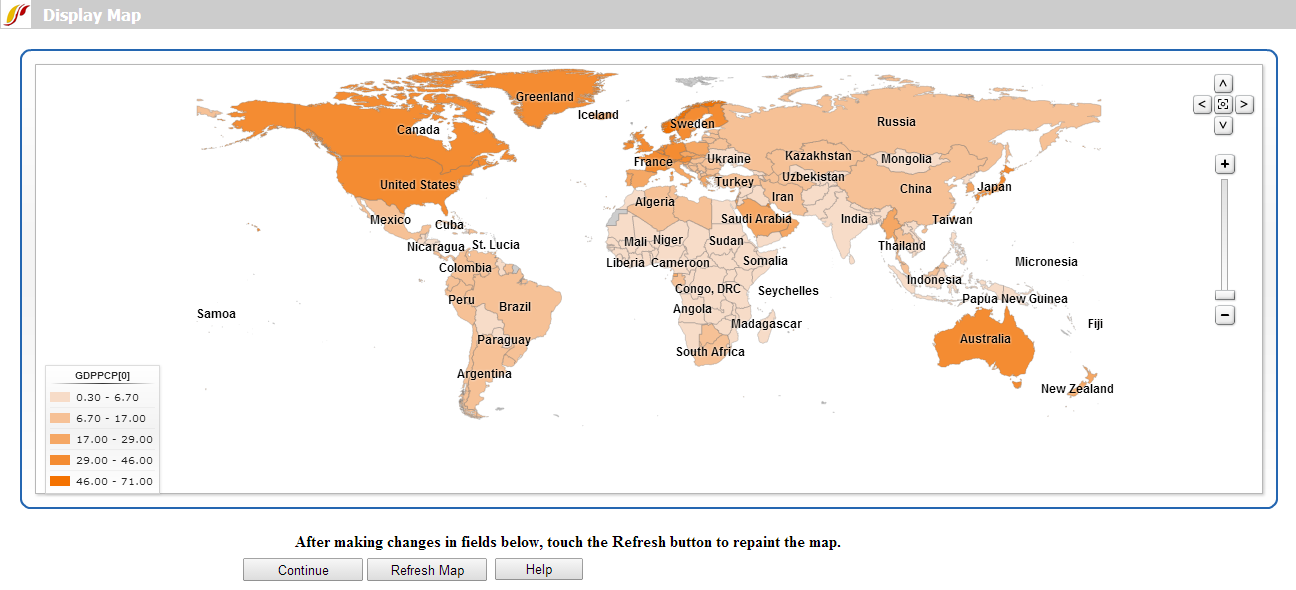Pan the map left with the arrow

coord(1202,104)
